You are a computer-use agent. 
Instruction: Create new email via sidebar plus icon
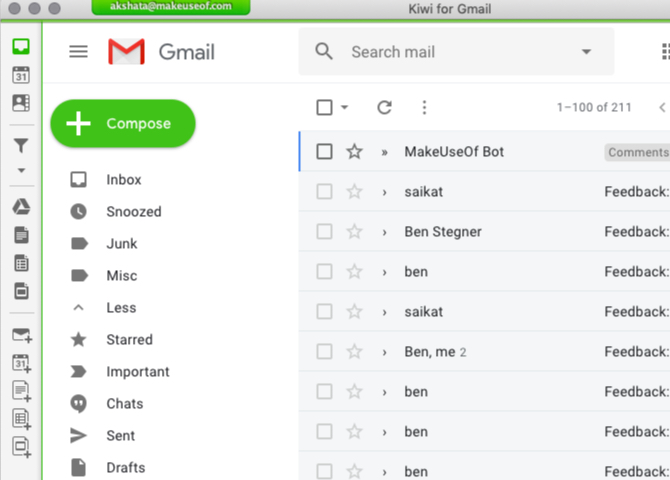tap(21, 335)
